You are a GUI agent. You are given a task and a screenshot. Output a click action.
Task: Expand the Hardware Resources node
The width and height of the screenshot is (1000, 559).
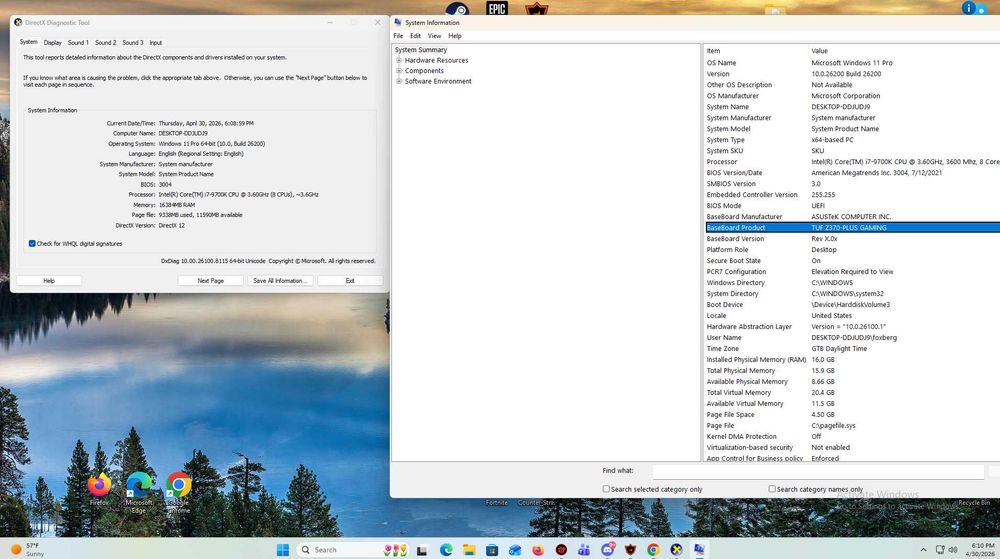399,61
